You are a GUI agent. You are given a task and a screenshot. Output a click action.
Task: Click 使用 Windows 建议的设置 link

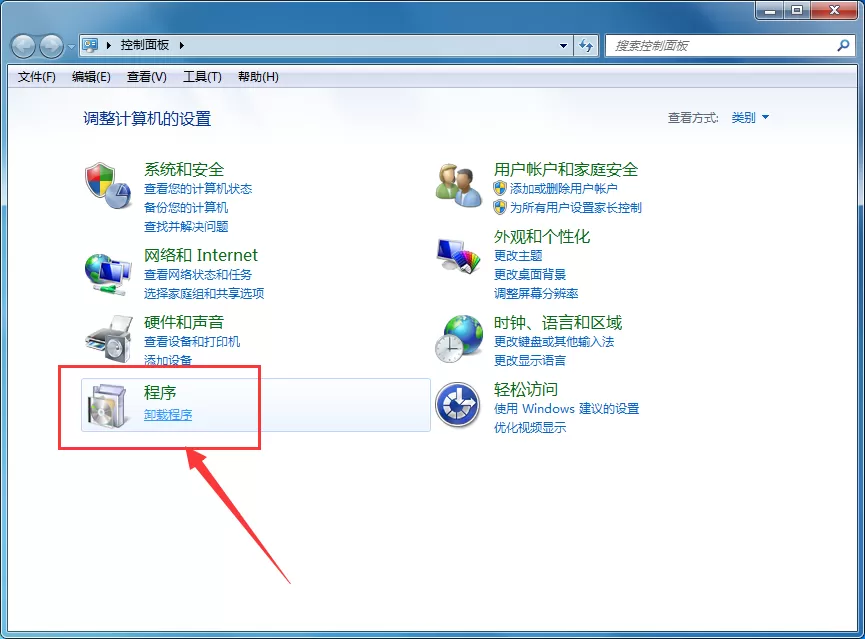pyautogui.click(x=566, y=408)
